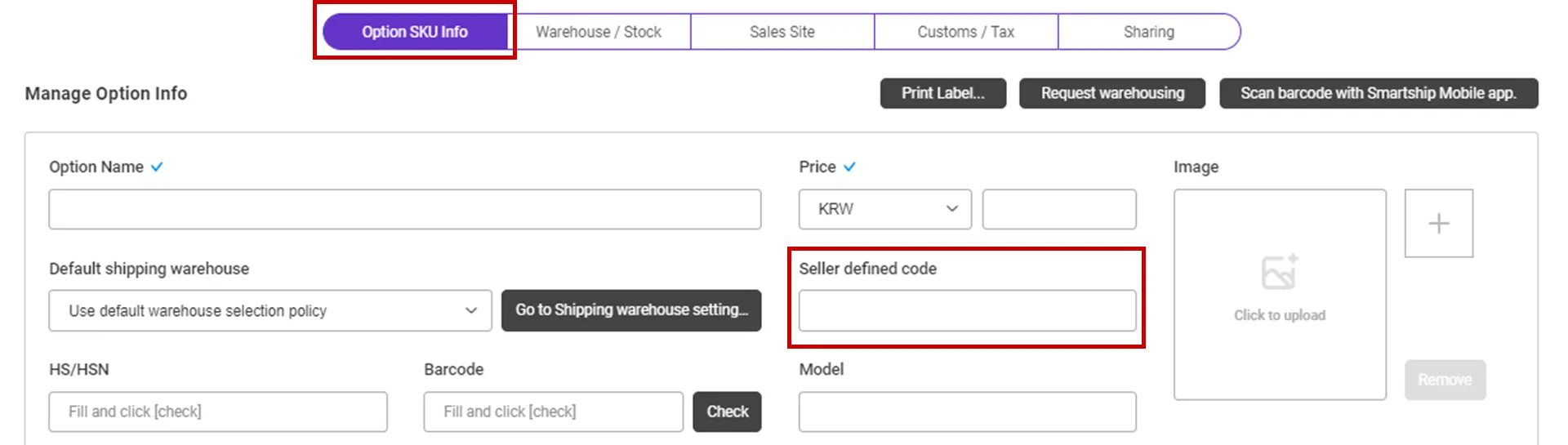Click the price amount input field
Screen dimensions: 1568x445
(1058, 209)
